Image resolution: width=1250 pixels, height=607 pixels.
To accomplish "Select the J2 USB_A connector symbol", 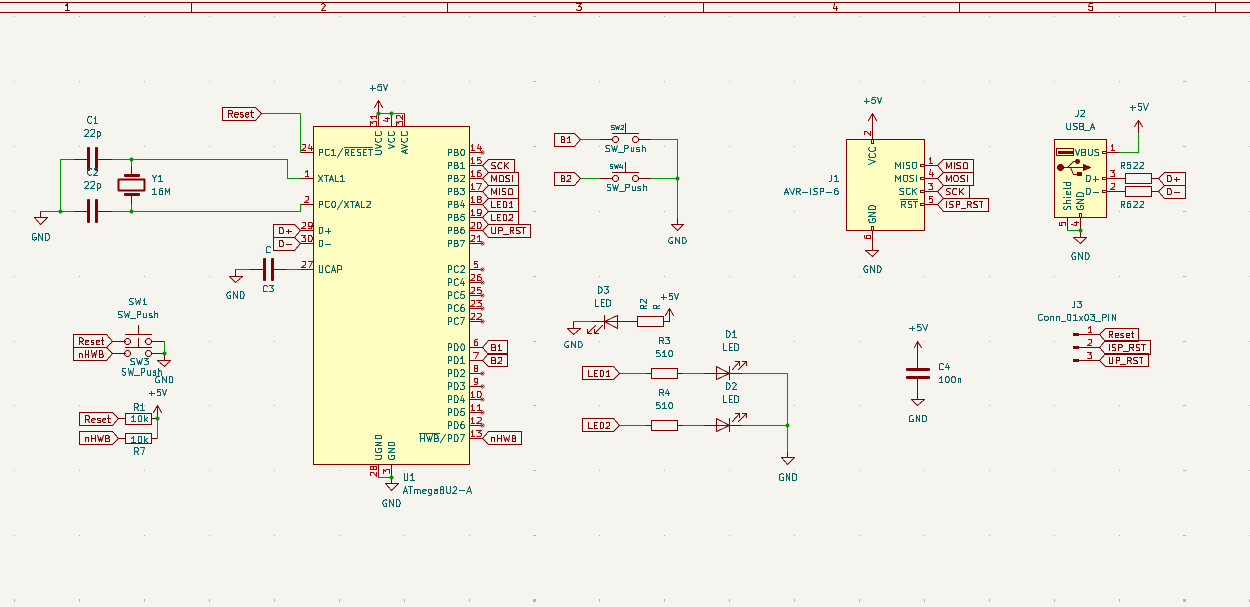I will pos(1079,180).
